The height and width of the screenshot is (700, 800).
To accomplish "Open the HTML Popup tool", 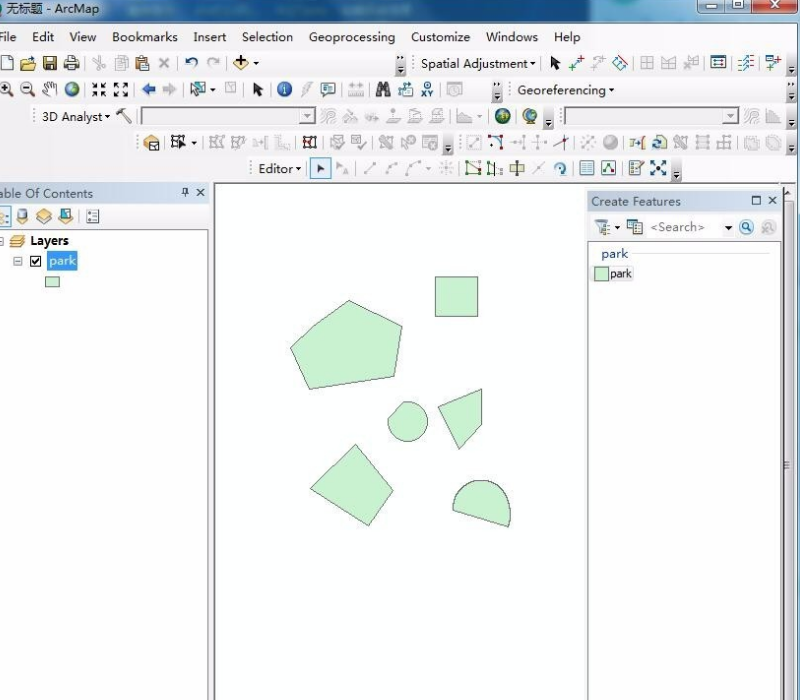I will click(328, 90).
